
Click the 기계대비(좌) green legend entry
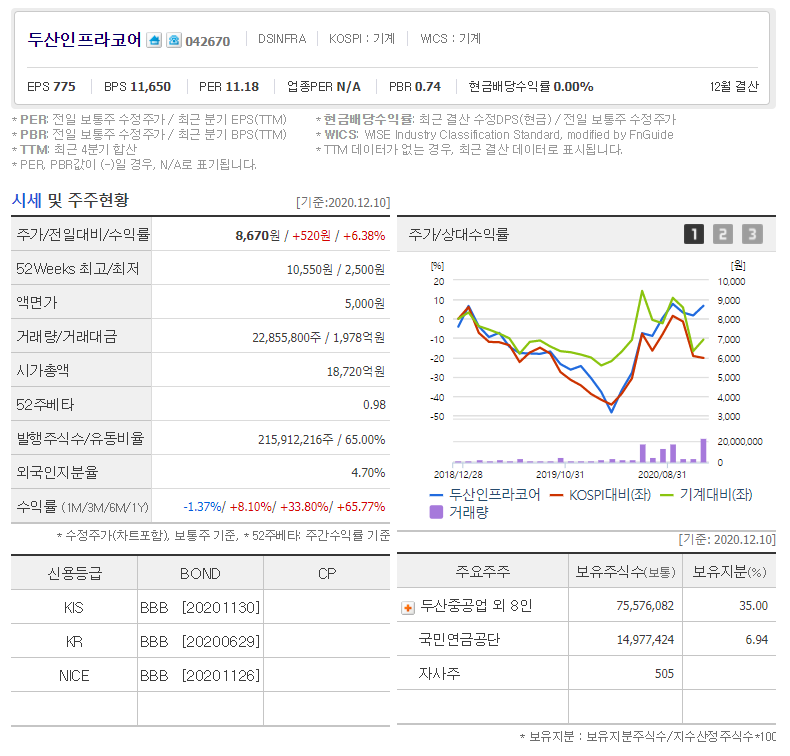tap(706, 495)
